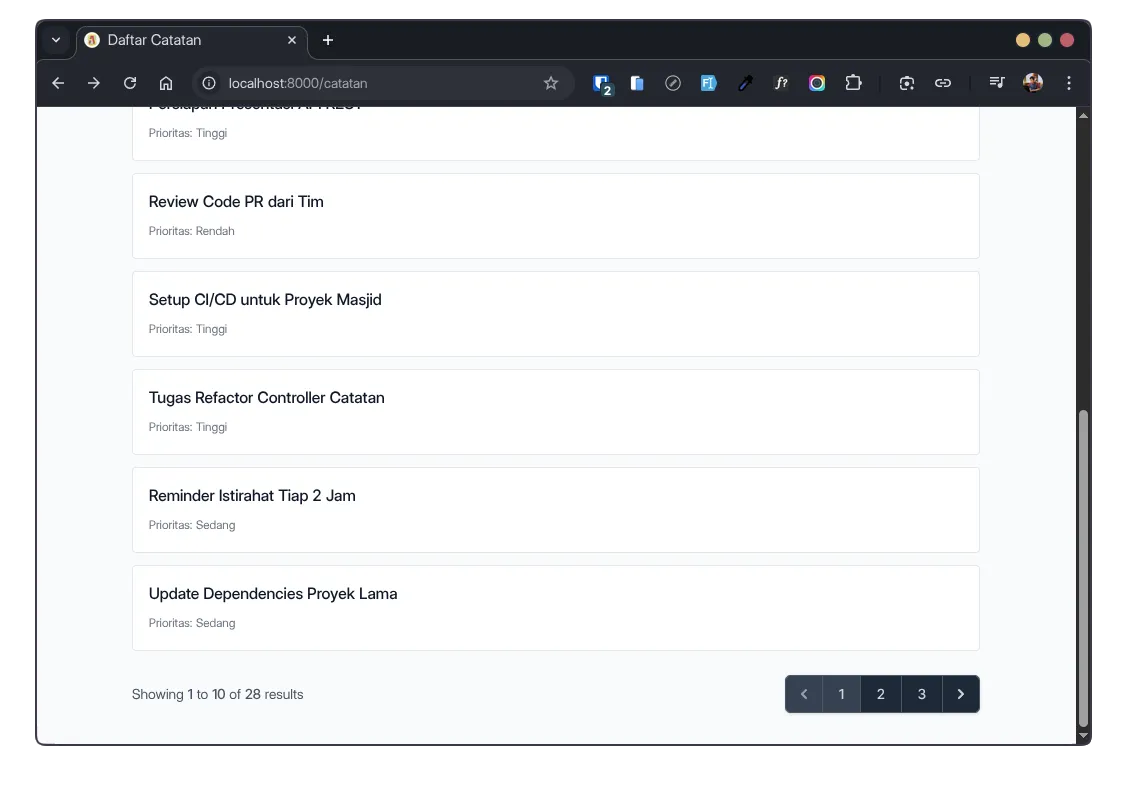Open the color picker eyedropper extension
1127x797 pixels.
click(x=745, y=83)
